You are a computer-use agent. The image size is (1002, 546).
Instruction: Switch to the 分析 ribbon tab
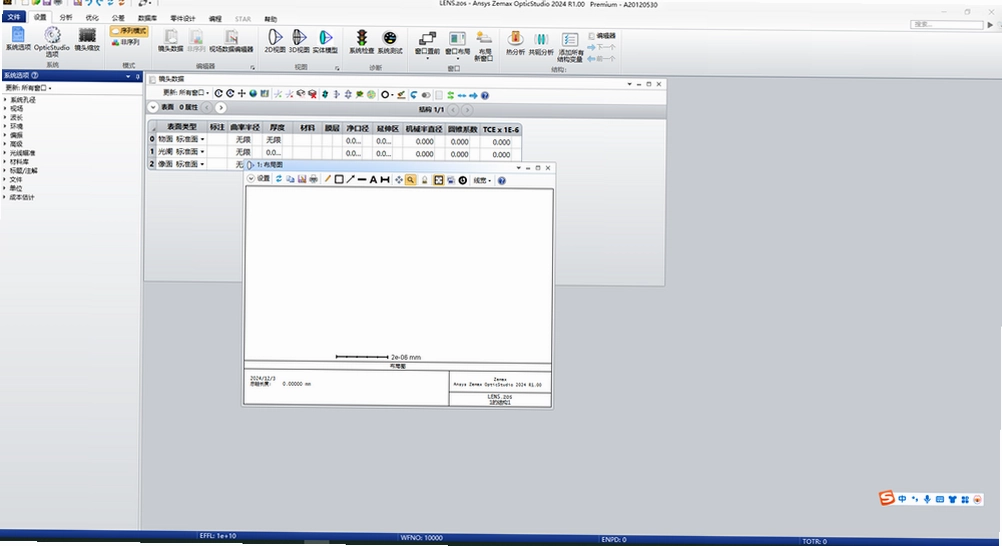66,17
